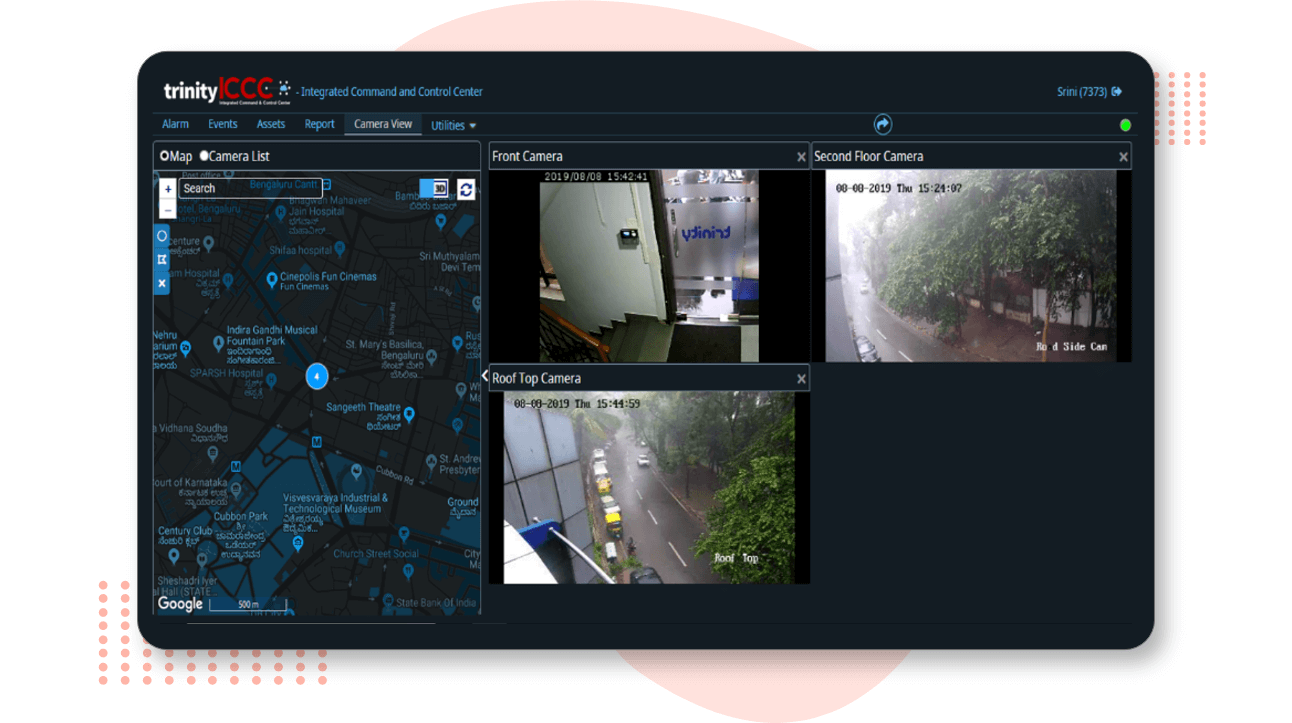Open the Alarm tab
Viewport: 1292px width, 723px height.
pos(175,125)
